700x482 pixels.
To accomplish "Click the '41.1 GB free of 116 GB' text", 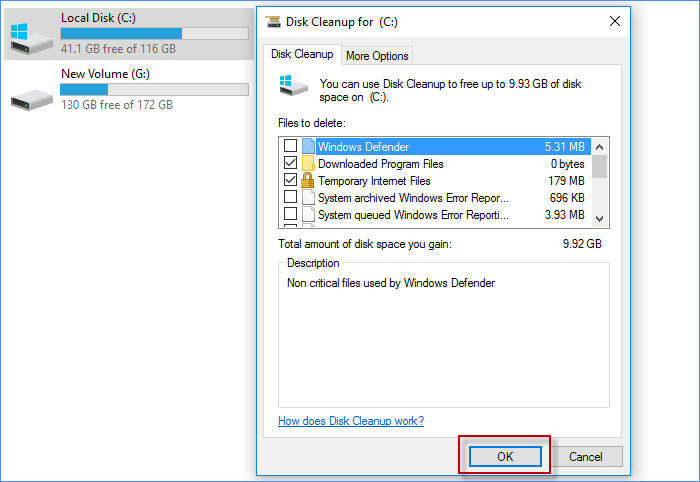I will [x=118, y=49].
